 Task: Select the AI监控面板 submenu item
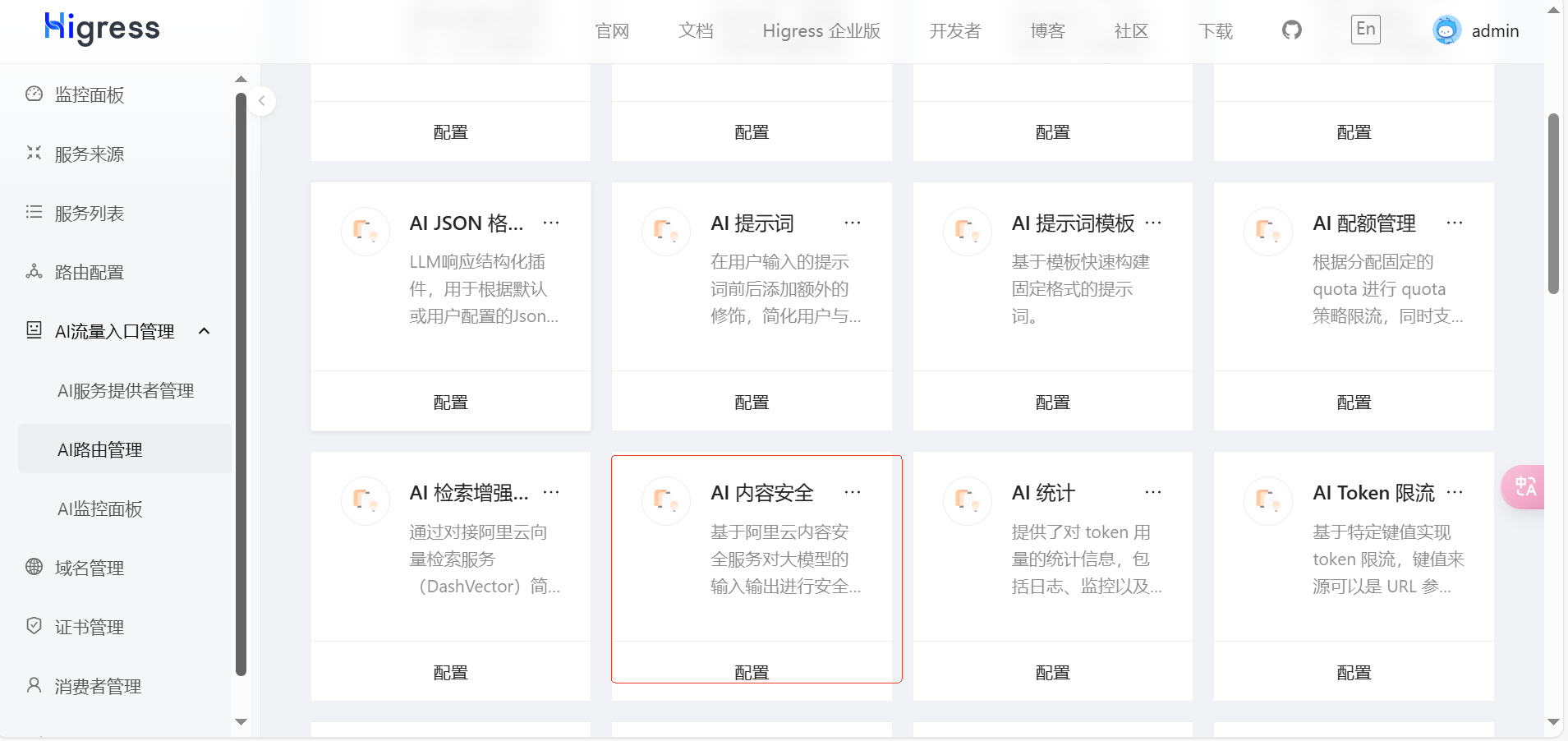(100, 509)
